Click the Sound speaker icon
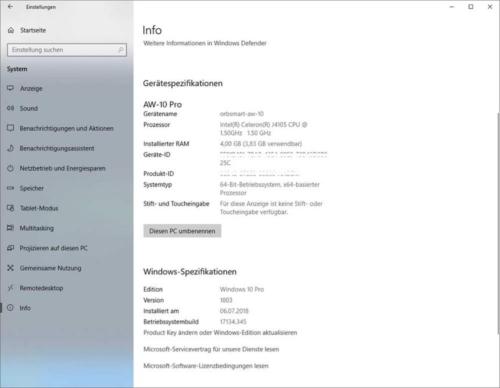Viewport: 500px width, 388px height. [x=10, y=108]
